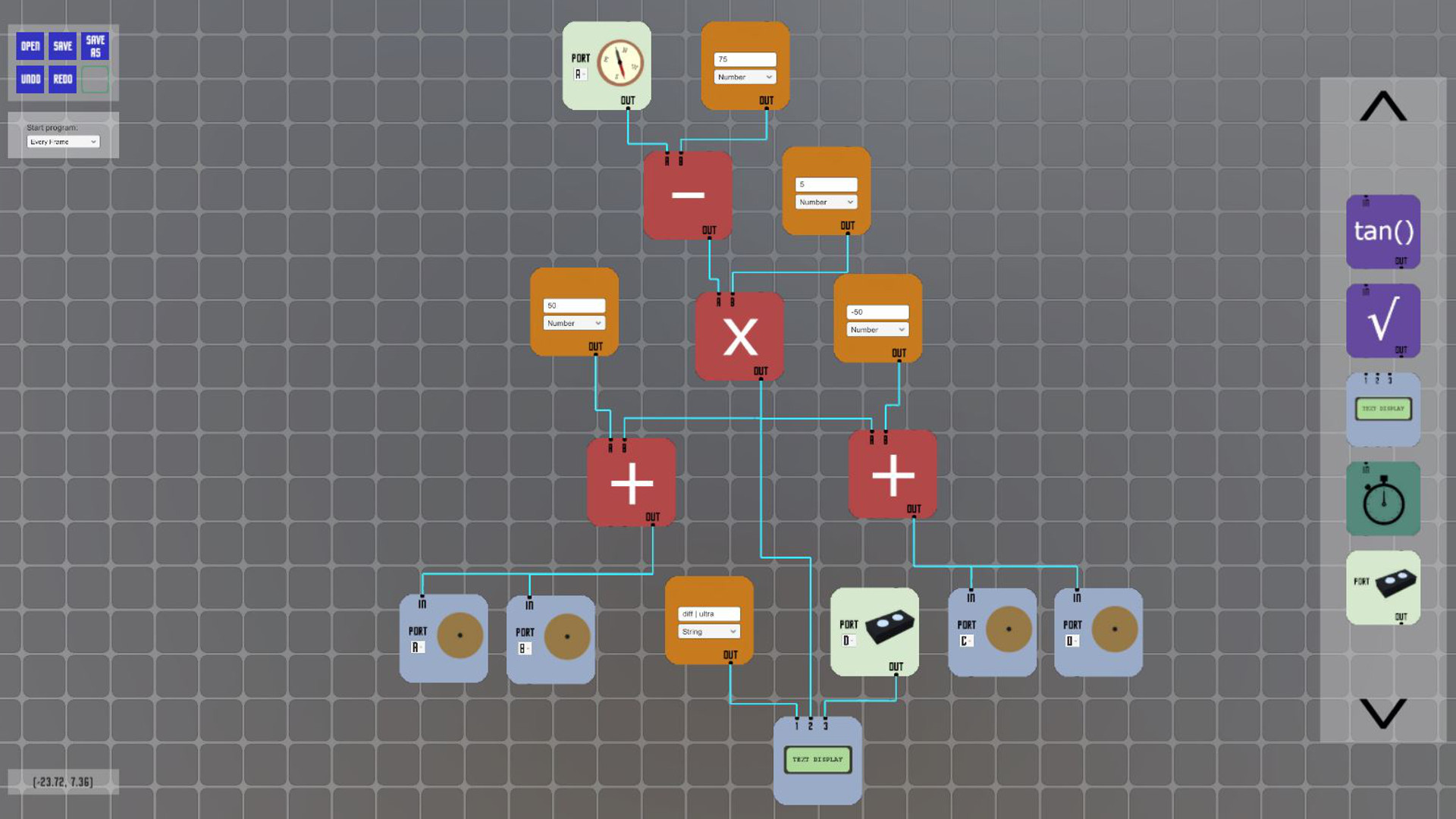Select the multiplication X operator node
The height and width of the screenshot is (819, 1456).
pos(739,337)
